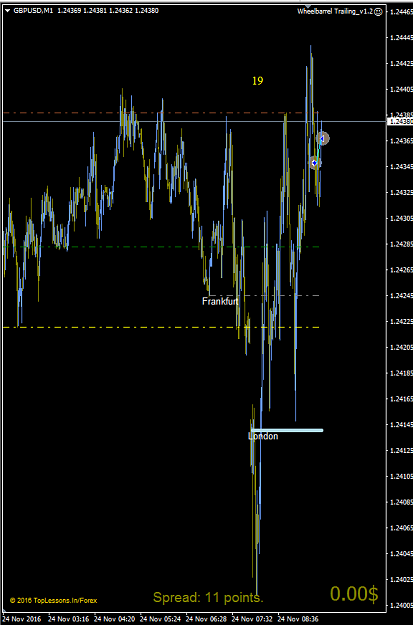Viewport: 413px width, 625px height.
Task: Select the thick light-blue London level line
Action: (287, 430)
